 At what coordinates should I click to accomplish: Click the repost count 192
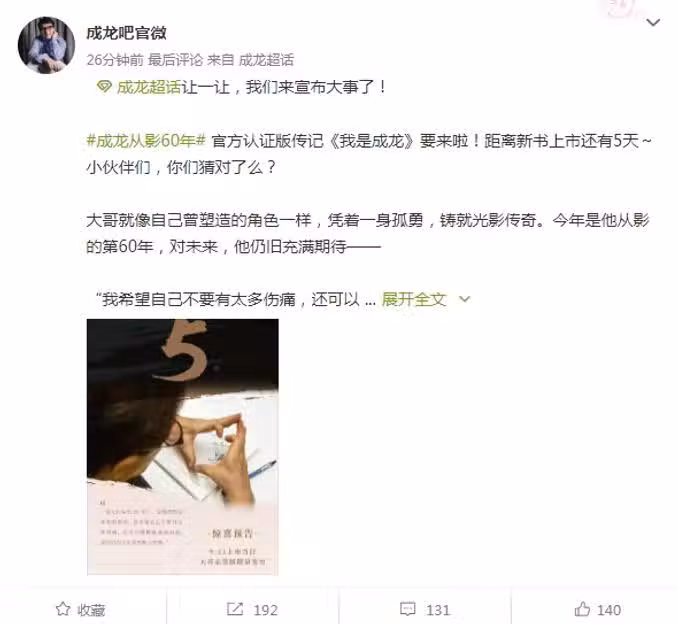265,610
